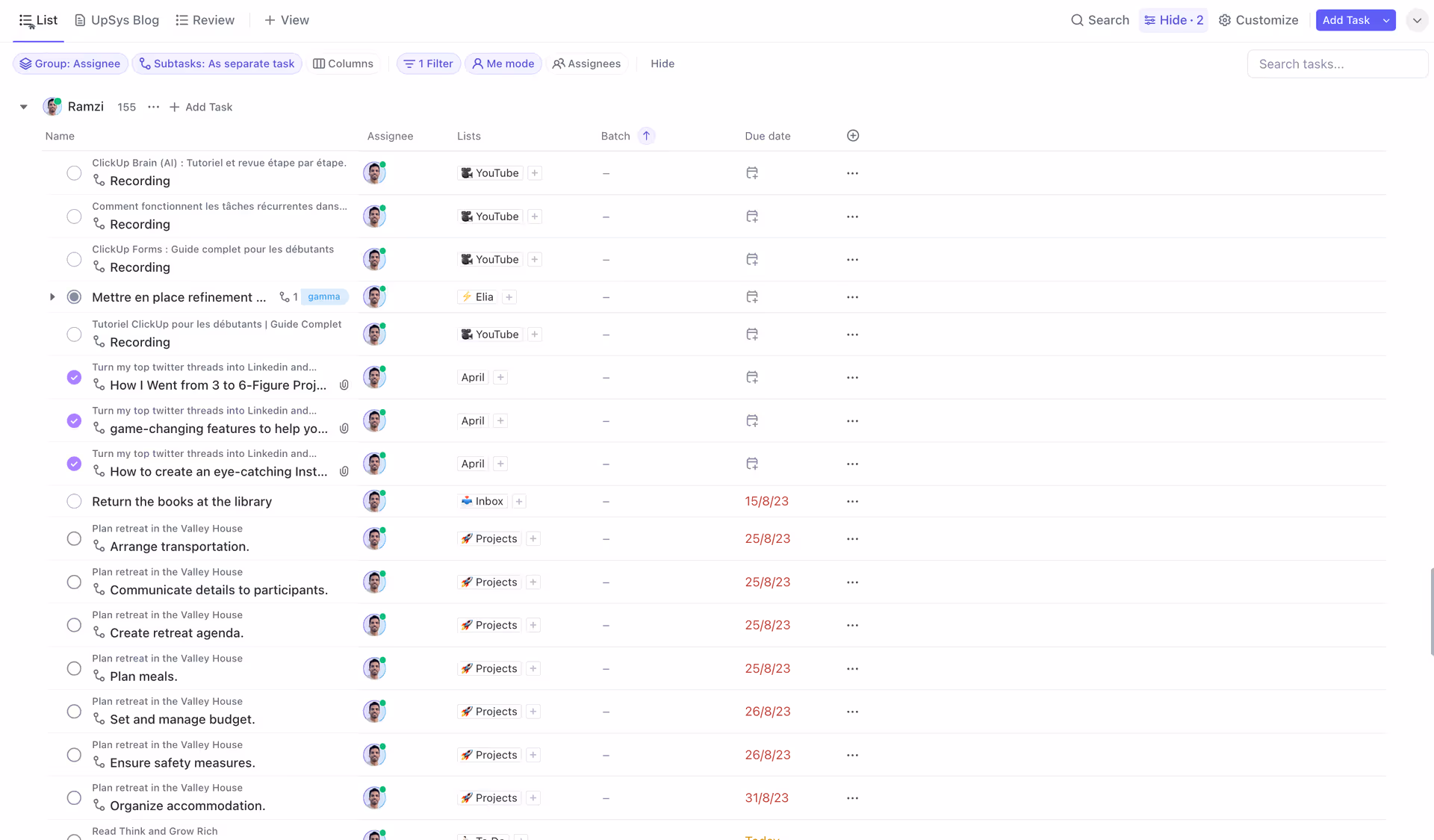The image size is (1434, 840).
Task: Click Batch column sort arrow icon
Action: pos(647,136)
